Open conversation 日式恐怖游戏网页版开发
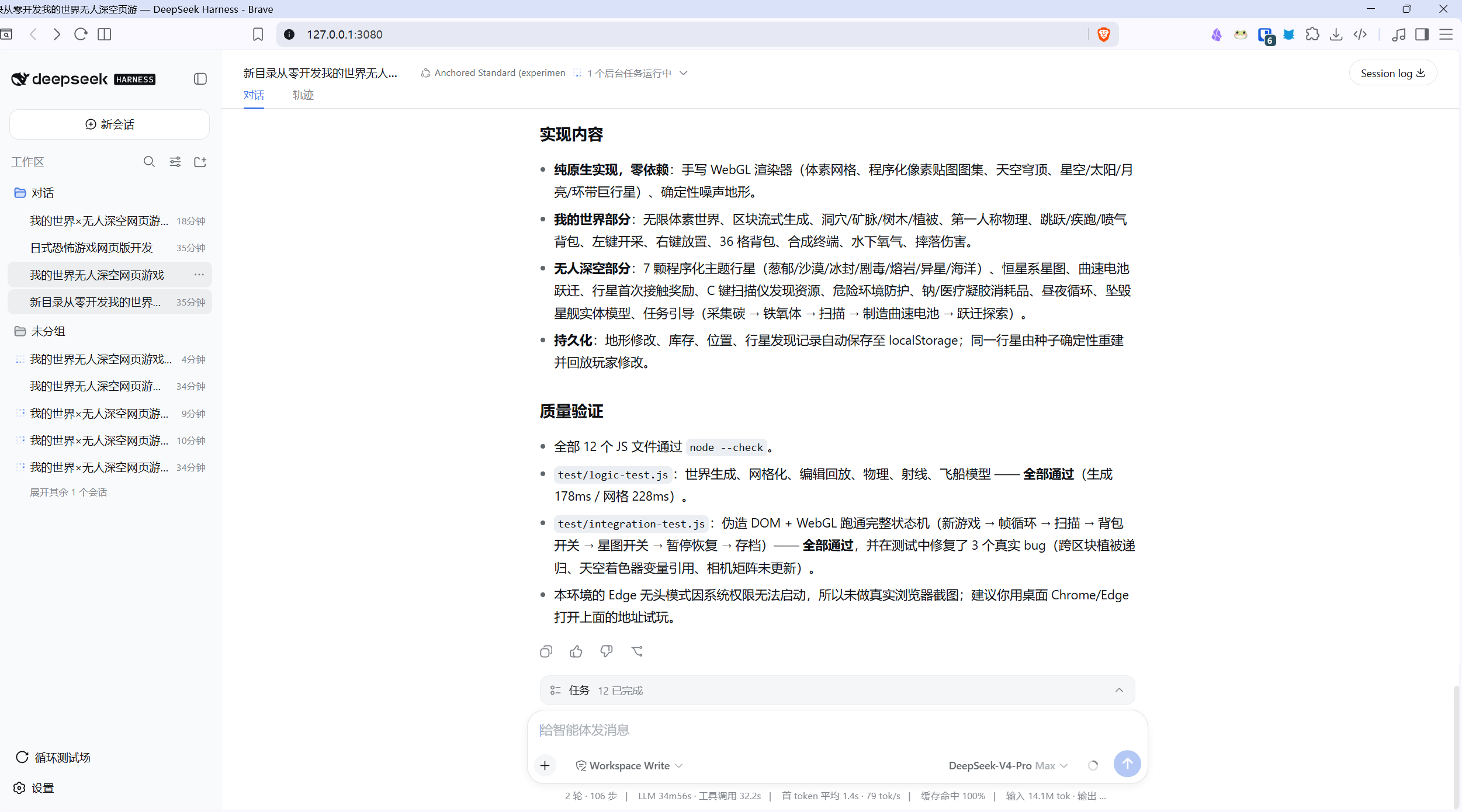 click(110, 248)
